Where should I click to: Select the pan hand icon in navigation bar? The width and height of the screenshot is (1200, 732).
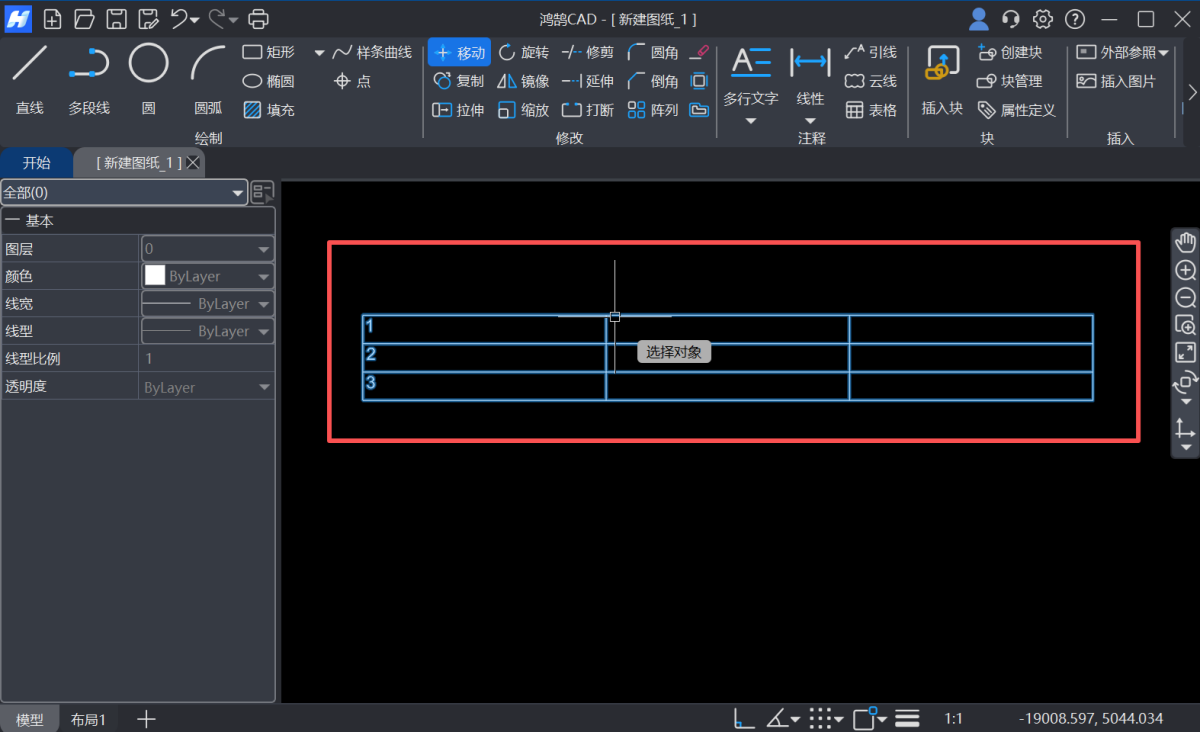tap(1185, 241)
